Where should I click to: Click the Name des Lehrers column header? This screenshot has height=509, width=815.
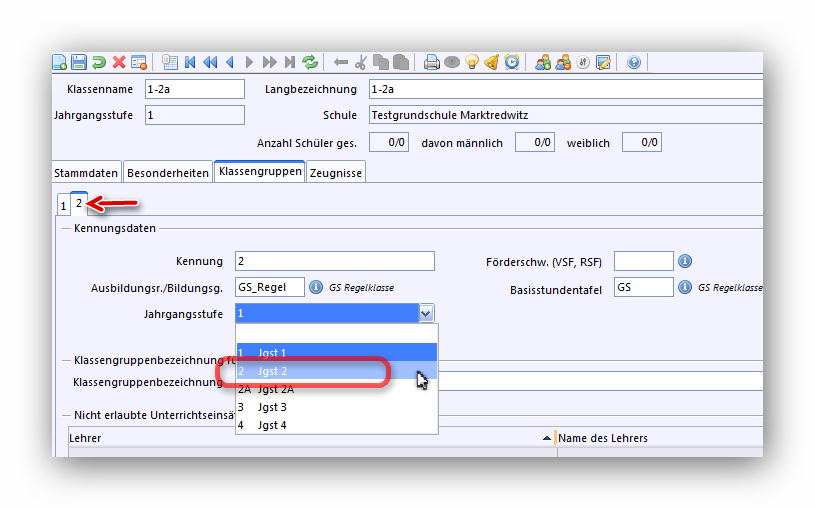[x=660, y=438]
